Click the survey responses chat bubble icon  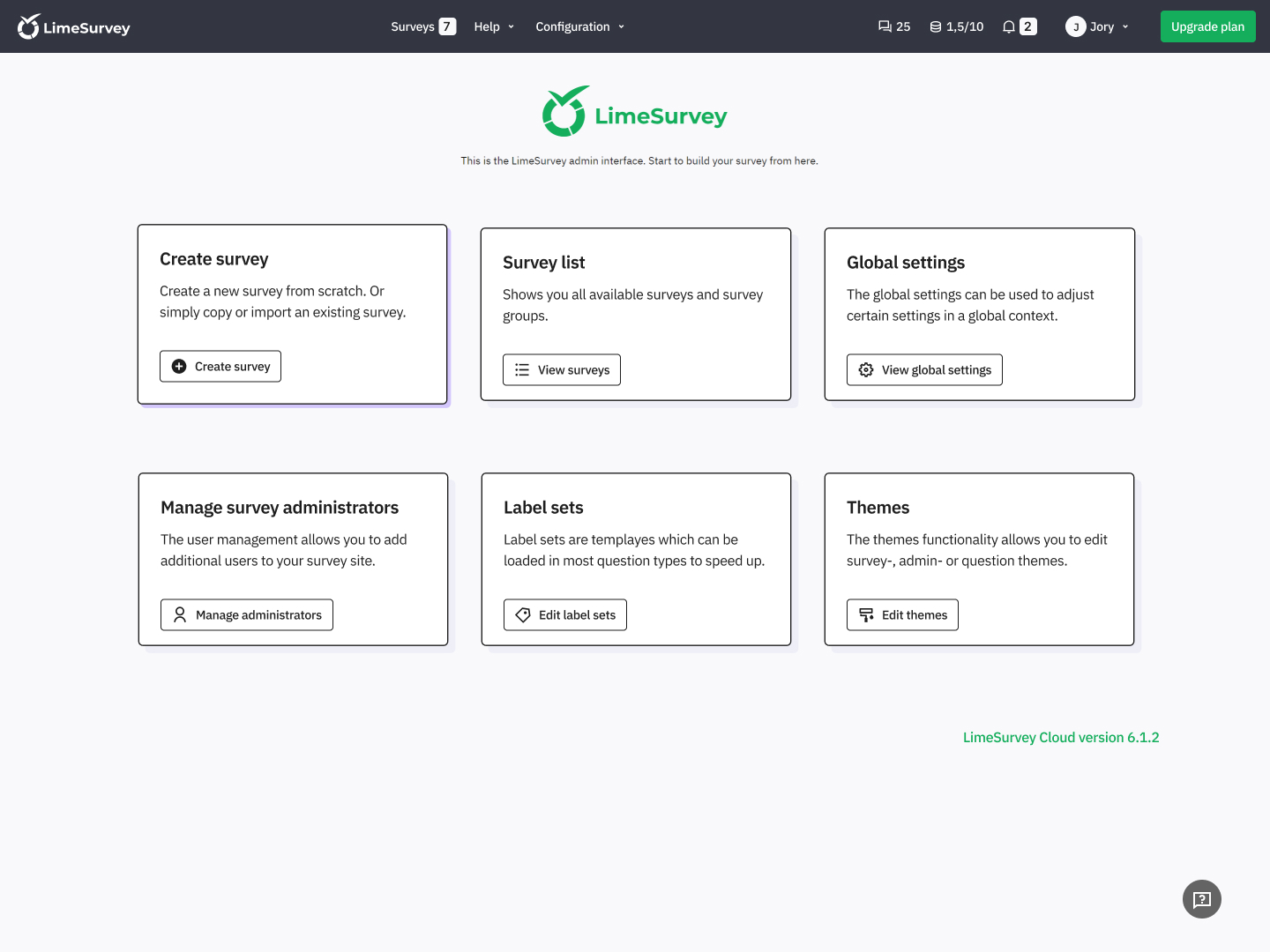(x=884, y=26)
